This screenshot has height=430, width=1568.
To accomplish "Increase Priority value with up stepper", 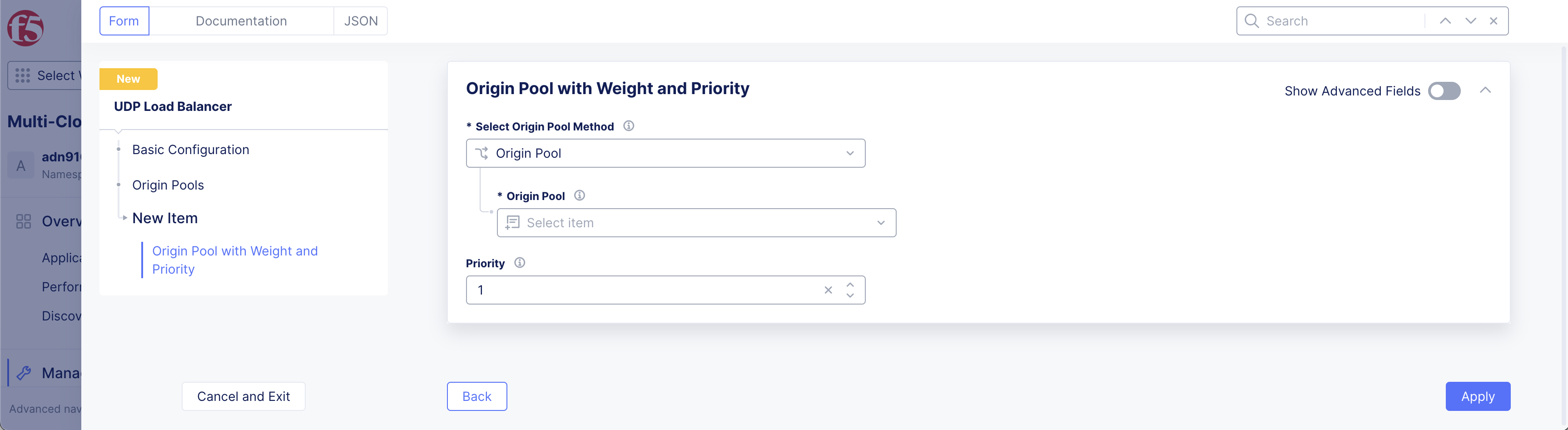I will tap(850, 285).
